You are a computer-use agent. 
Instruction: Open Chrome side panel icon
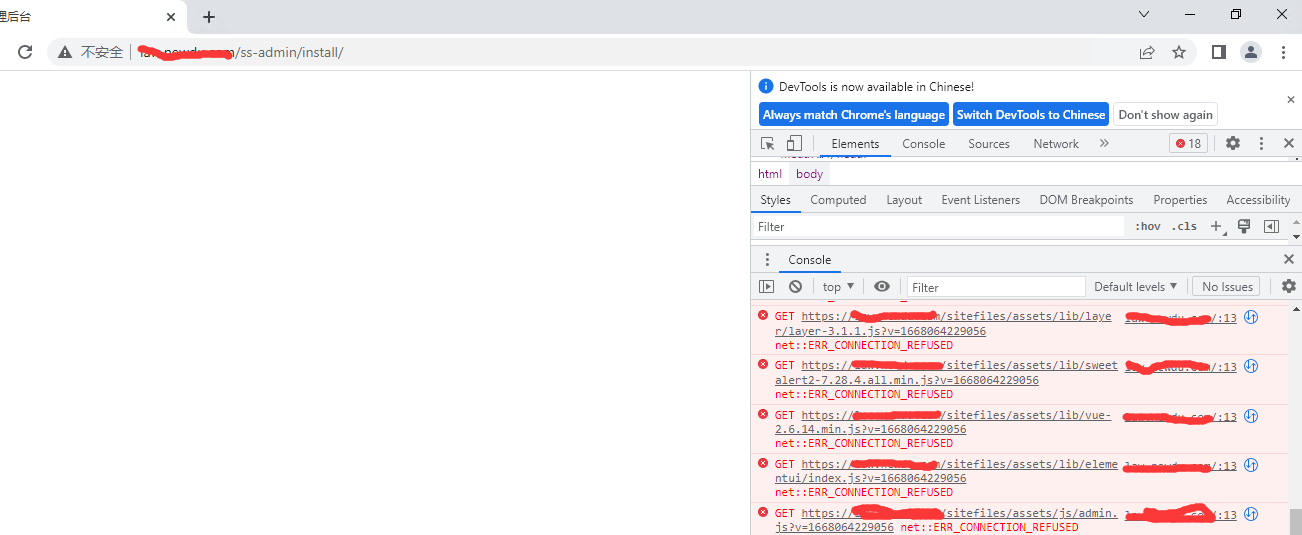pyautogui.click(x=1218, y=52)
